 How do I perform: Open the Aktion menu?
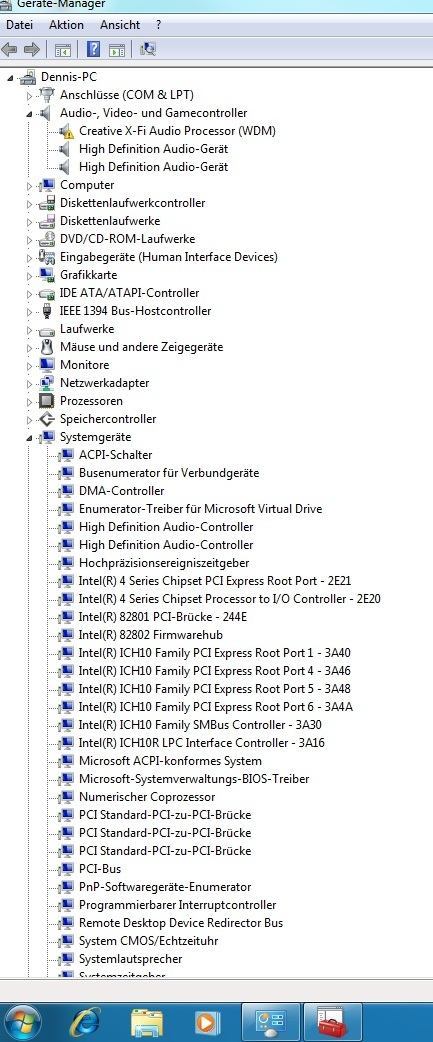[x=66, y=25]
